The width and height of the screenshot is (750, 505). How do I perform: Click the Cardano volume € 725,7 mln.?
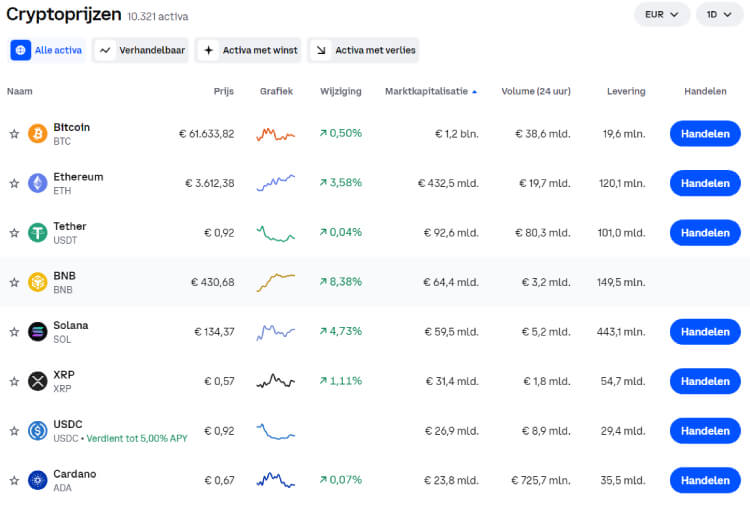coord(540,480)
